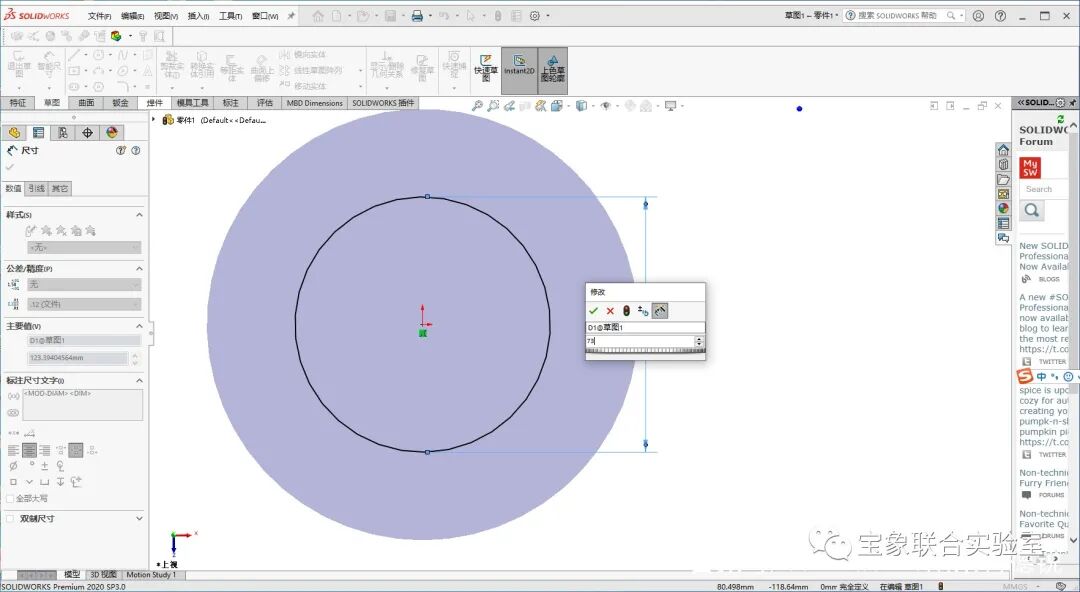
Task: Open the 文件 menu
Action: 99,16
